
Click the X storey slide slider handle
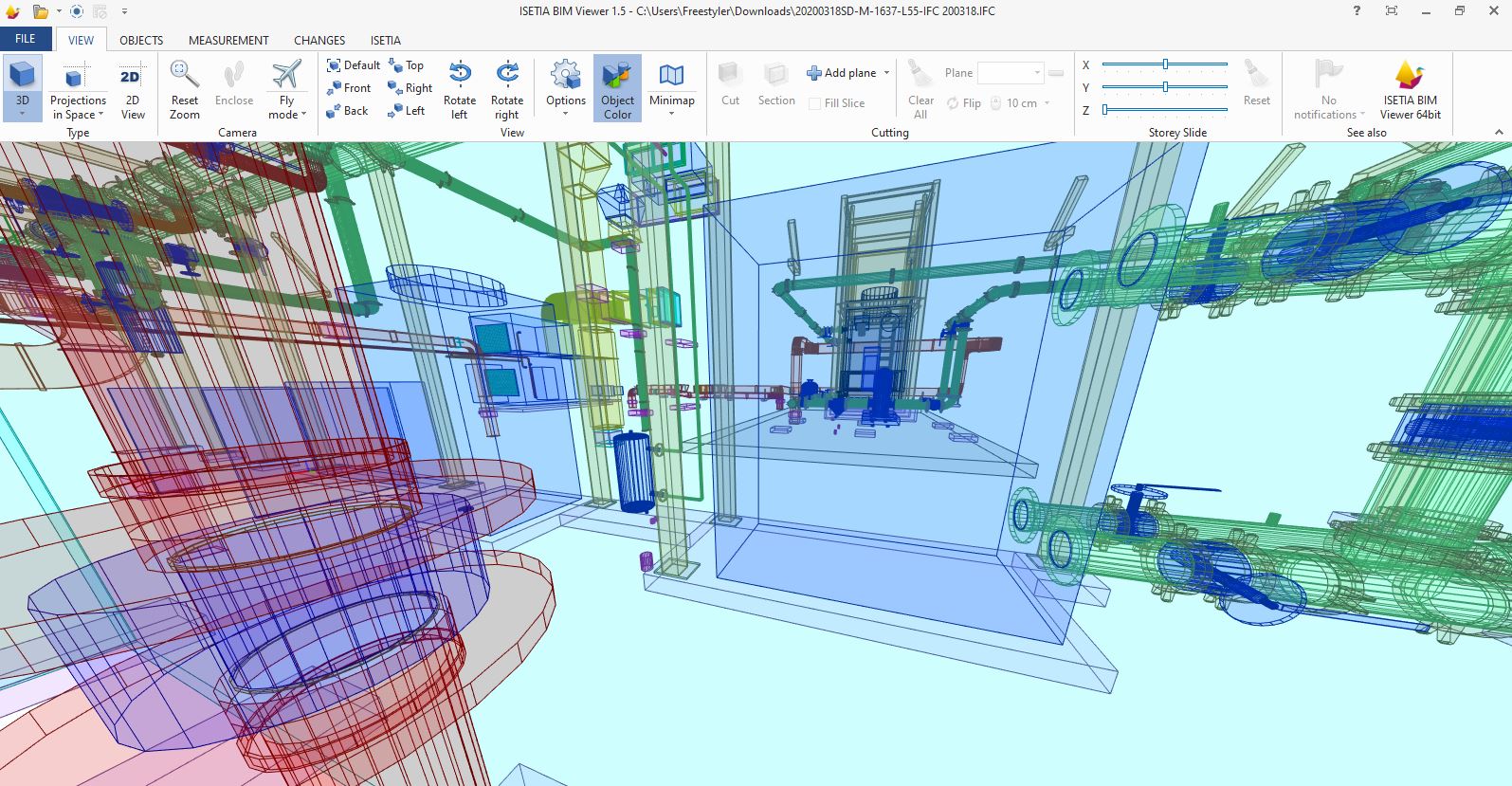click(1165, 64)
